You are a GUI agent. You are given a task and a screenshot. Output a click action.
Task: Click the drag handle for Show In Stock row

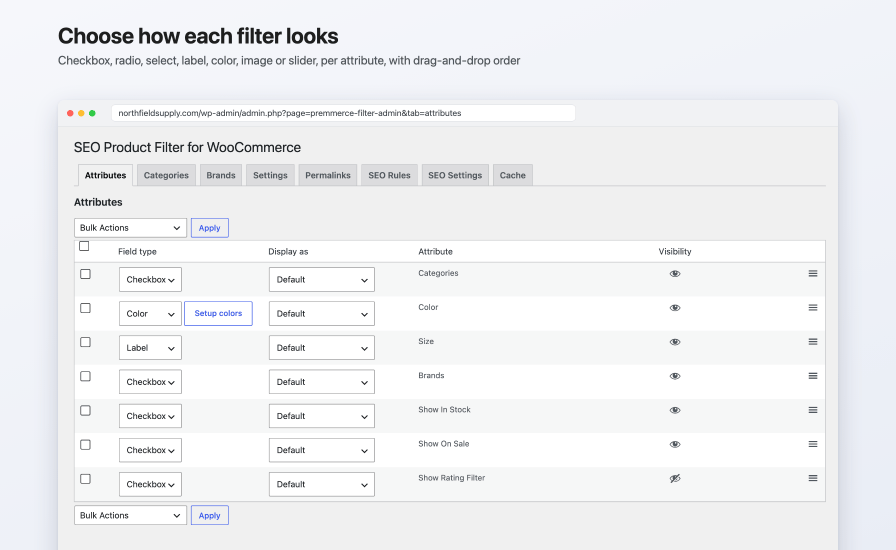(813, 410)
